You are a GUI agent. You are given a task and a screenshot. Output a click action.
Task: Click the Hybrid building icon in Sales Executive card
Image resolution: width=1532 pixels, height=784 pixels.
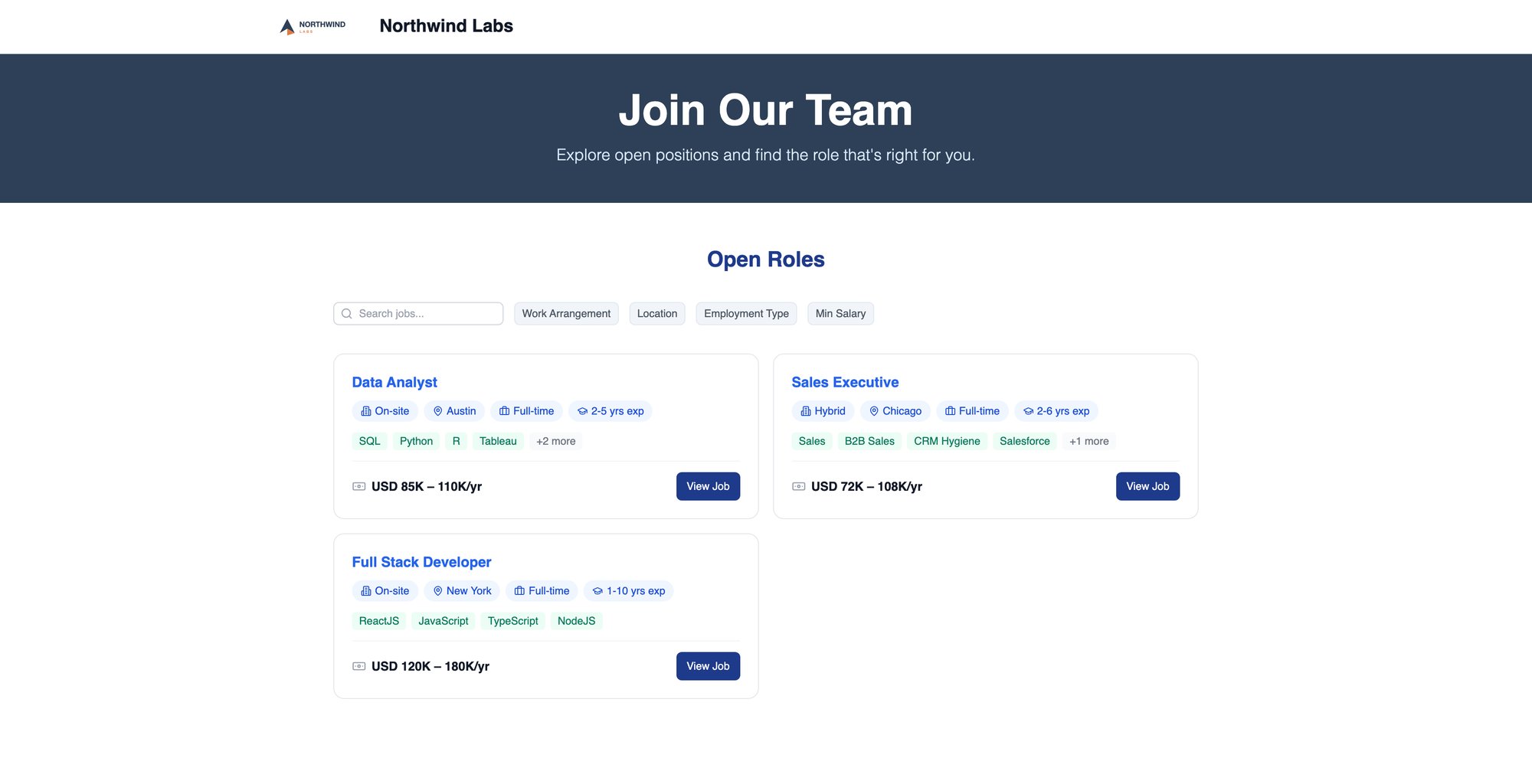pyautogui.click(x=806, y=411)
